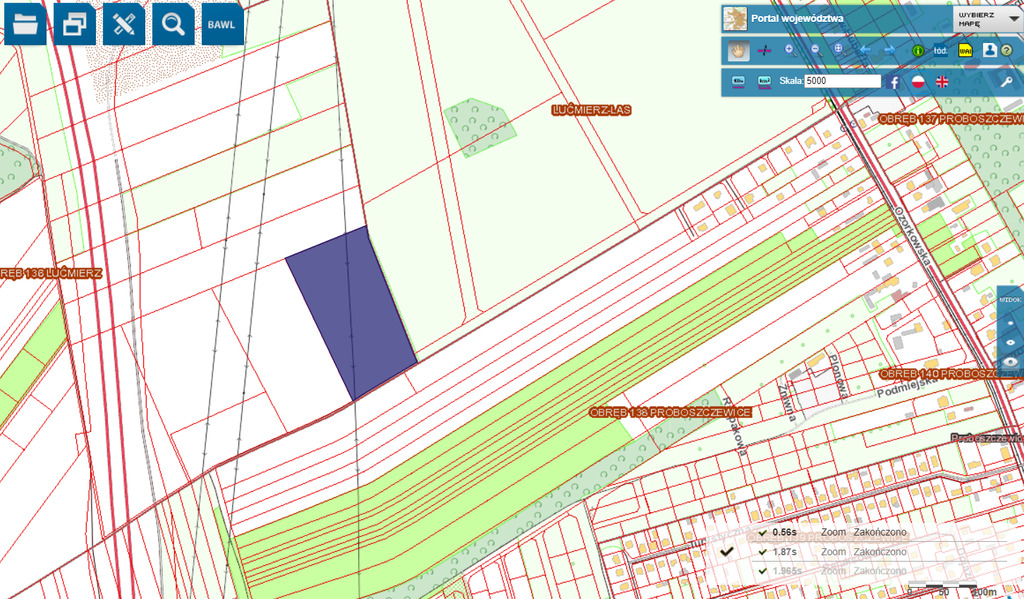Open the Facebook share link
This screenshot has width=1024, height=599.
coord(894,81)
